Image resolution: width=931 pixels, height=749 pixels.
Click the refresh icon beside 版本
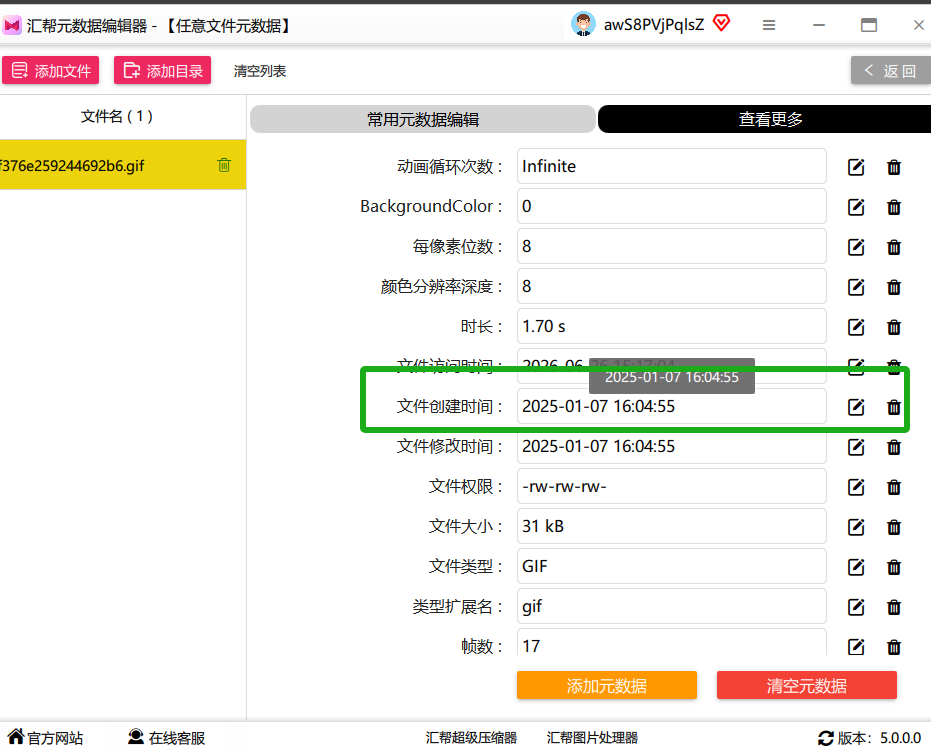tap(825, 738)
